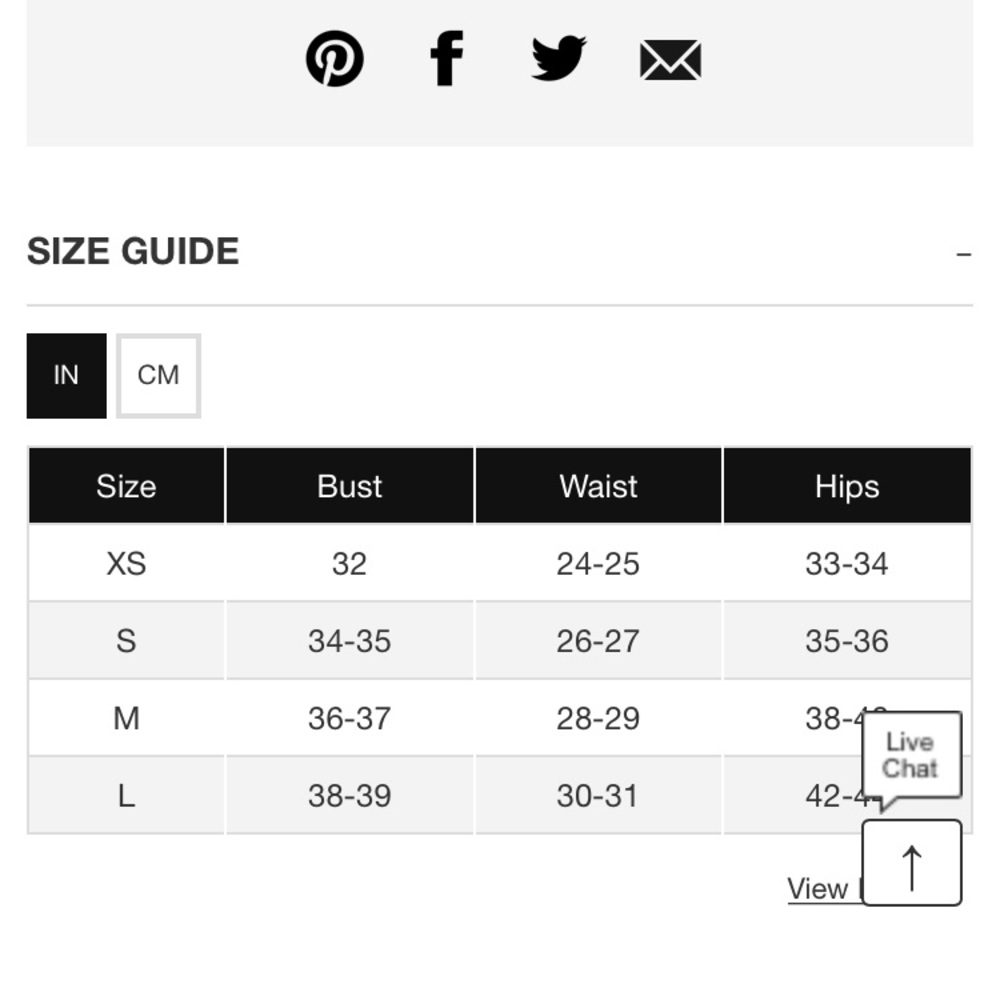This screenshot has height=1000, width=1000.
Task: Share via Facebook icon
Action: click(446, 58)
